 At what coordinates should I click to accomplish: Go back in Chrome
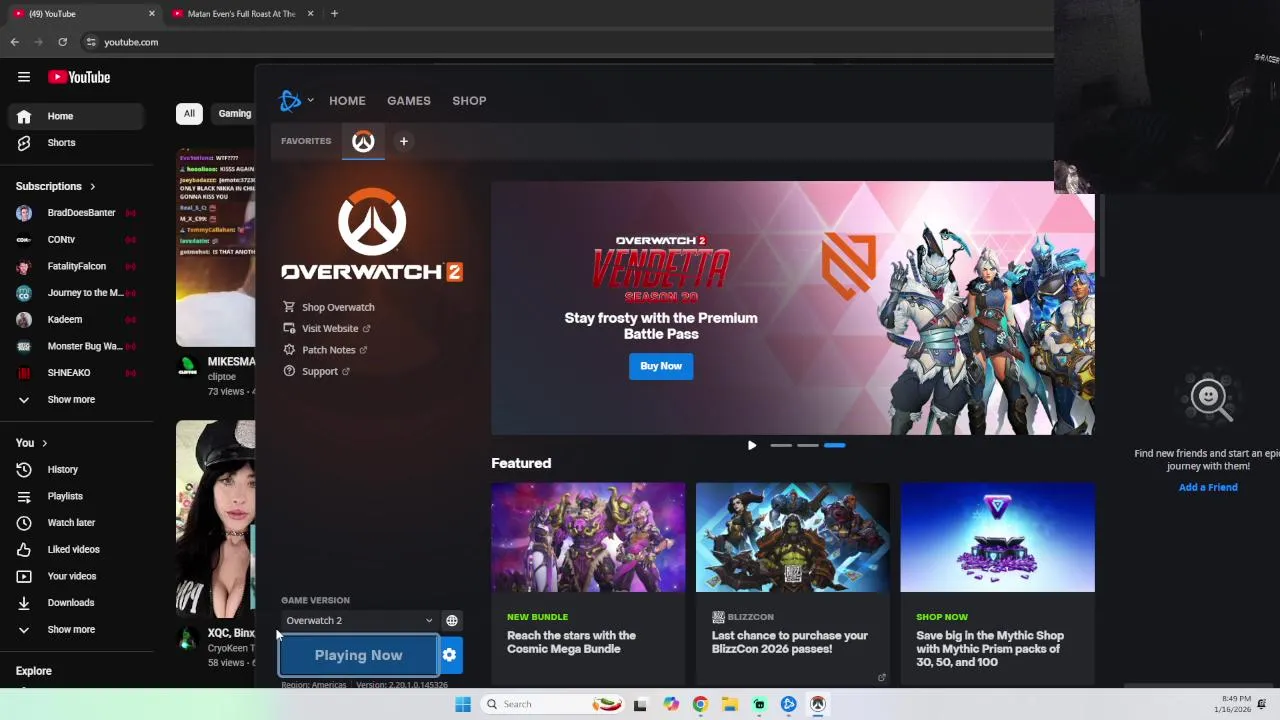pyautogui.click(x=14, y=42)
